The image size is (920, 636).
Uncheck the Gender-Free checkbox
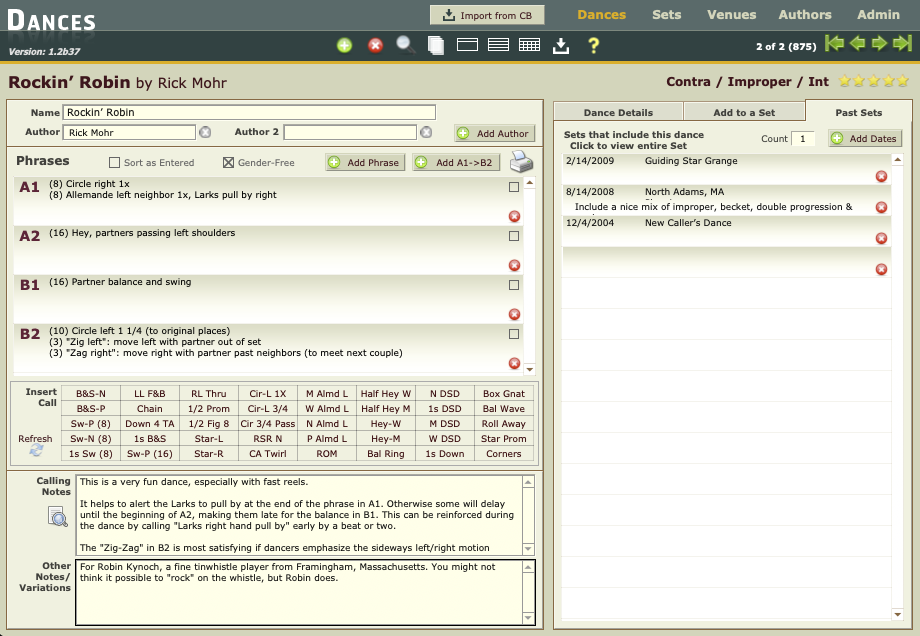click(228, 163)
